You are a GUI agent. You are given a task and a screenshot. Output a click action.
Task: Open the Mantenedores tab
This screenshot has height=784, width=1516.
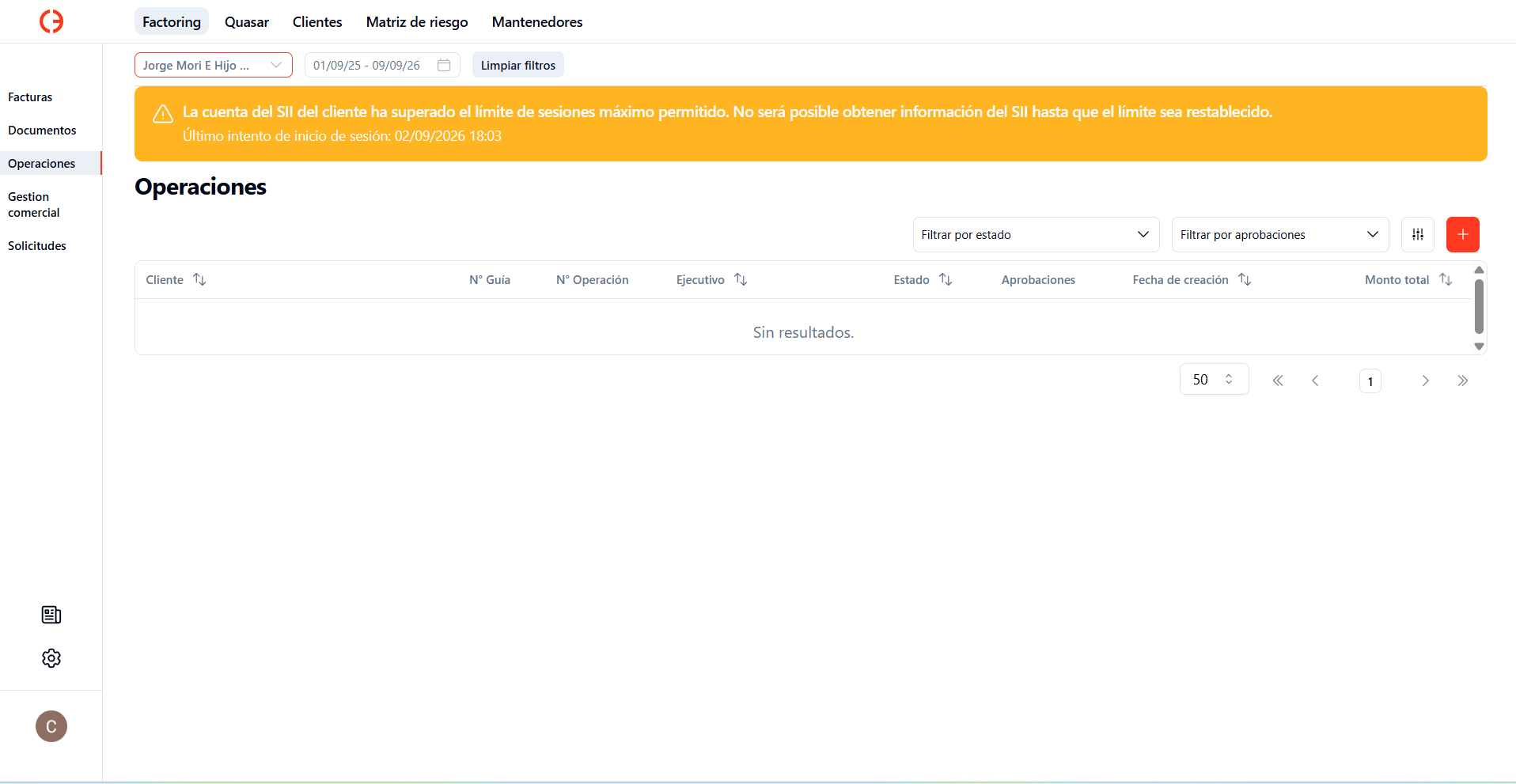coord(537,21)
